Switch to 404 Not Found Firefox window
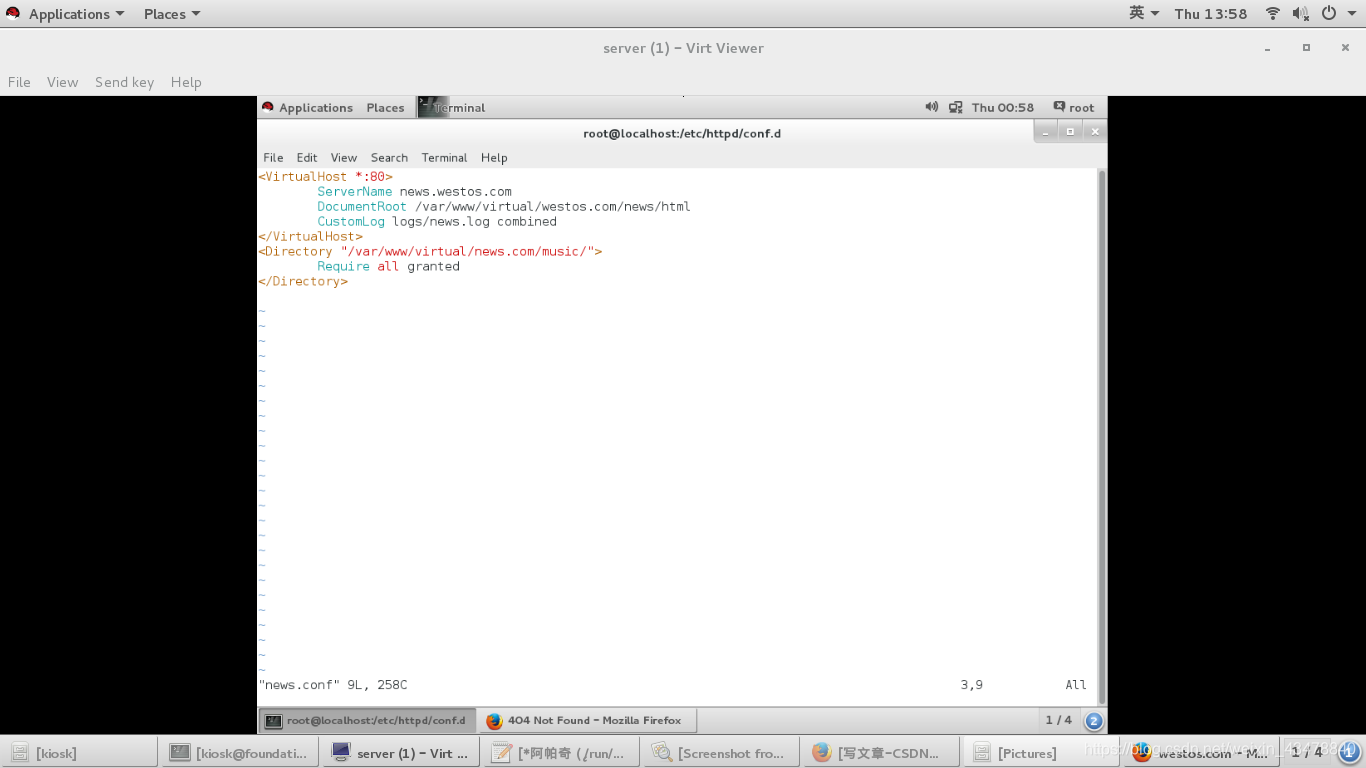The image size is (1366, 768). (585, 720)
